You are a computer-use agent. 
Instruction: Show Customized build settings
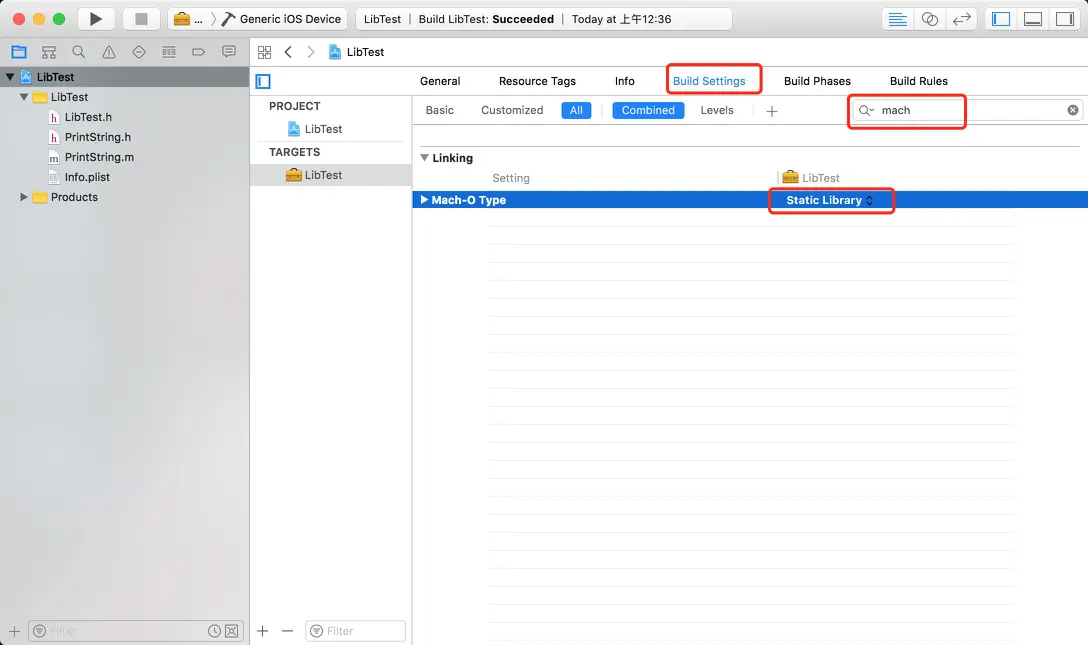512,110
